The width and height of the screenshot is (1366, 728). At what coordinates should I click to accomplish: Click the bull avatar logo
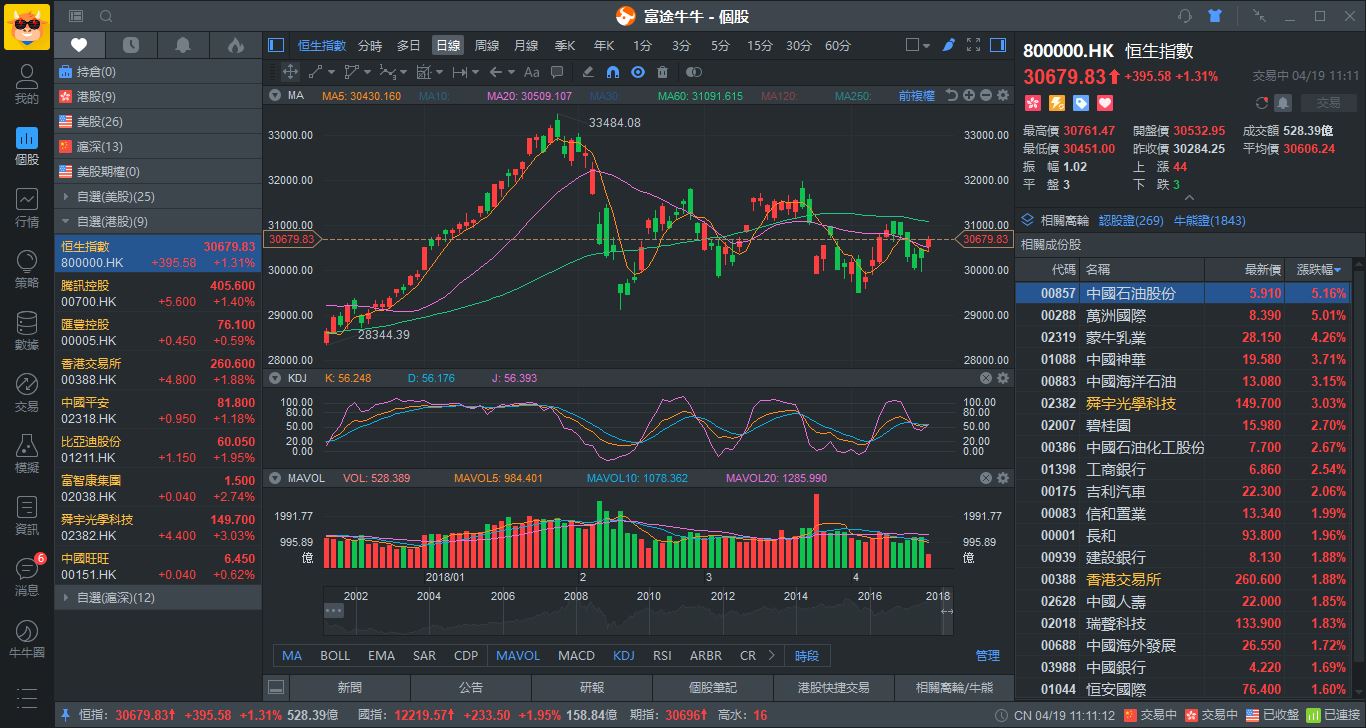(x=27, y=27)
